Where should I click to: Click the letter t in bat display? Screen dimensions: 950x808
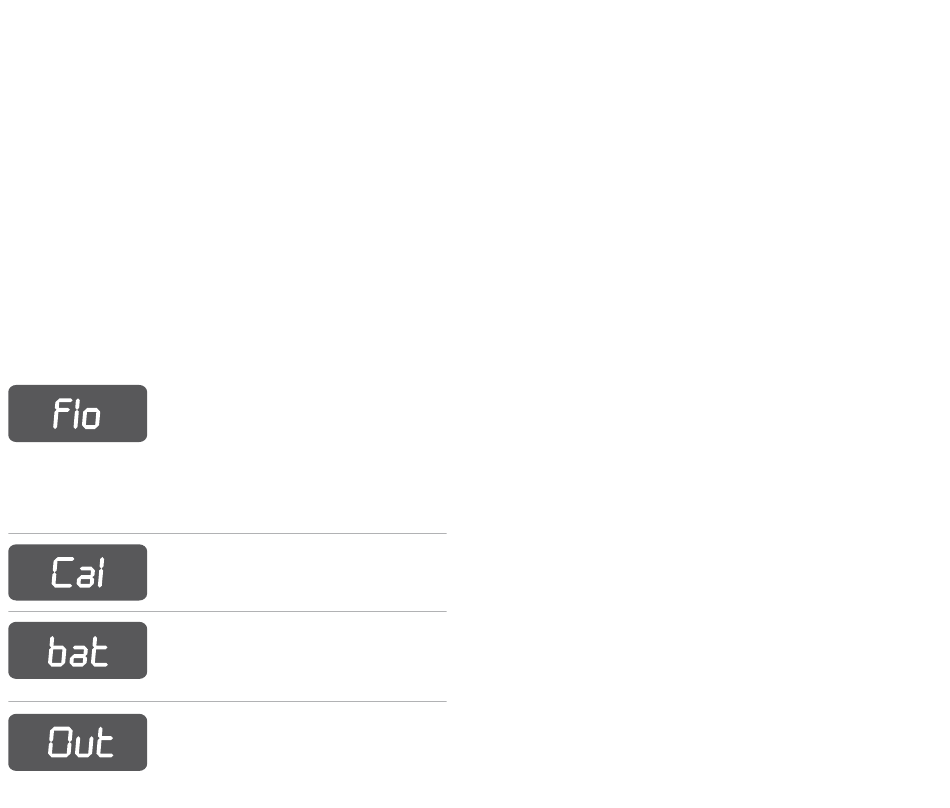pyautogui.click(x=99, y=652)
